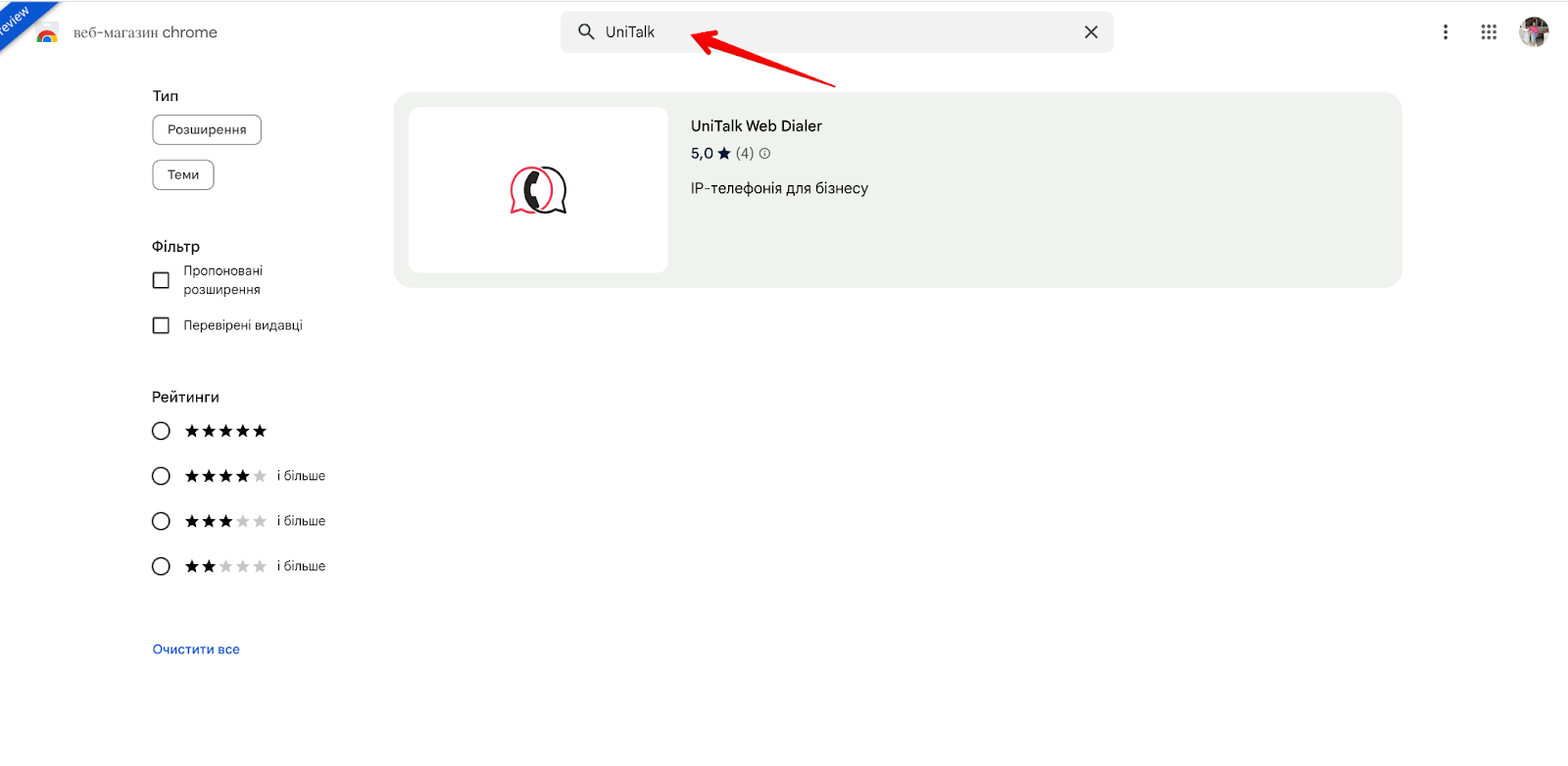The image size is (1568, 766).
Task: Select two stars і більше rating
Action: (x=161, y=566)
